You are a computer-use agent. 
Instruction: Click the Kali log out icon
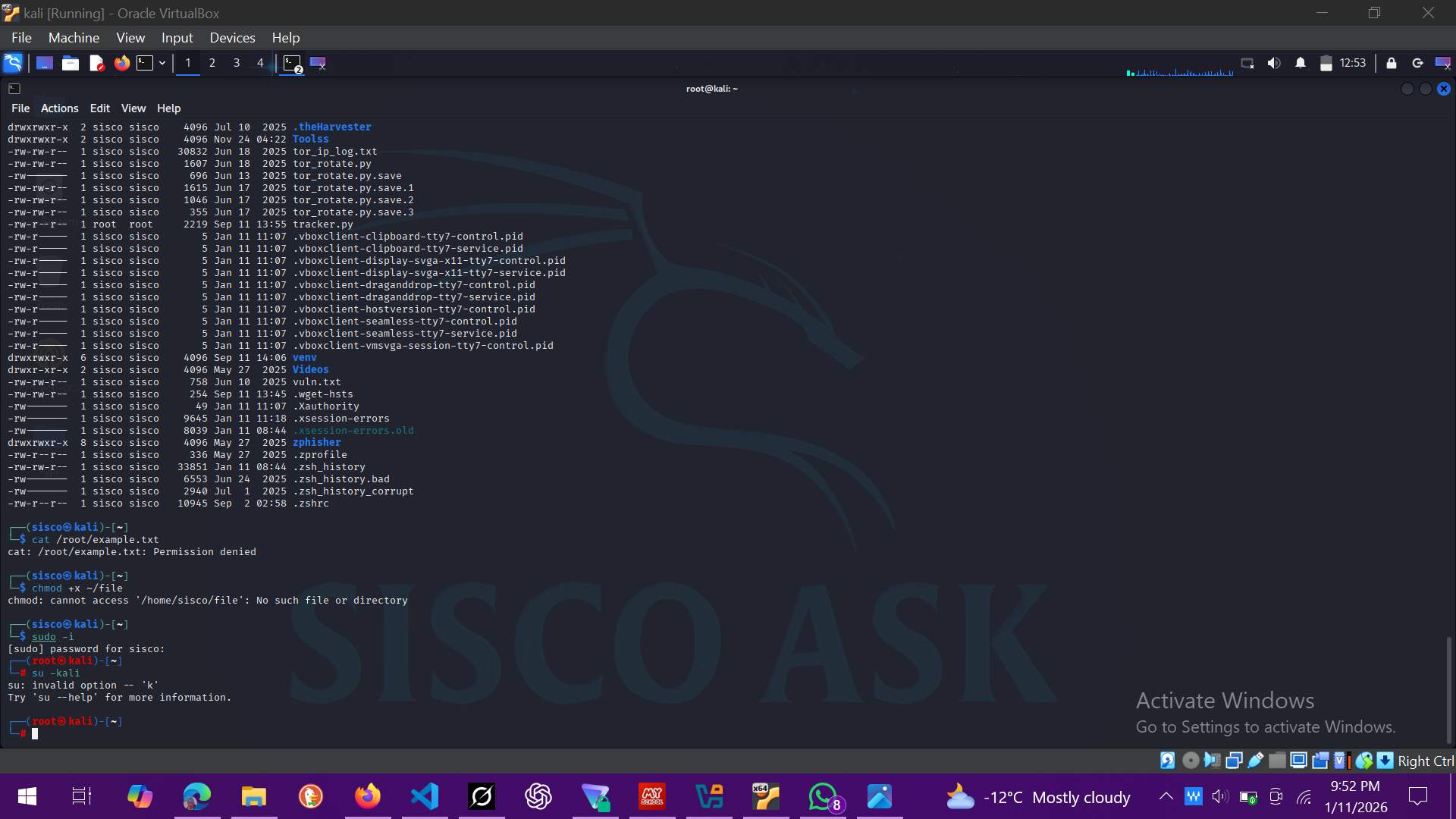1417,63
